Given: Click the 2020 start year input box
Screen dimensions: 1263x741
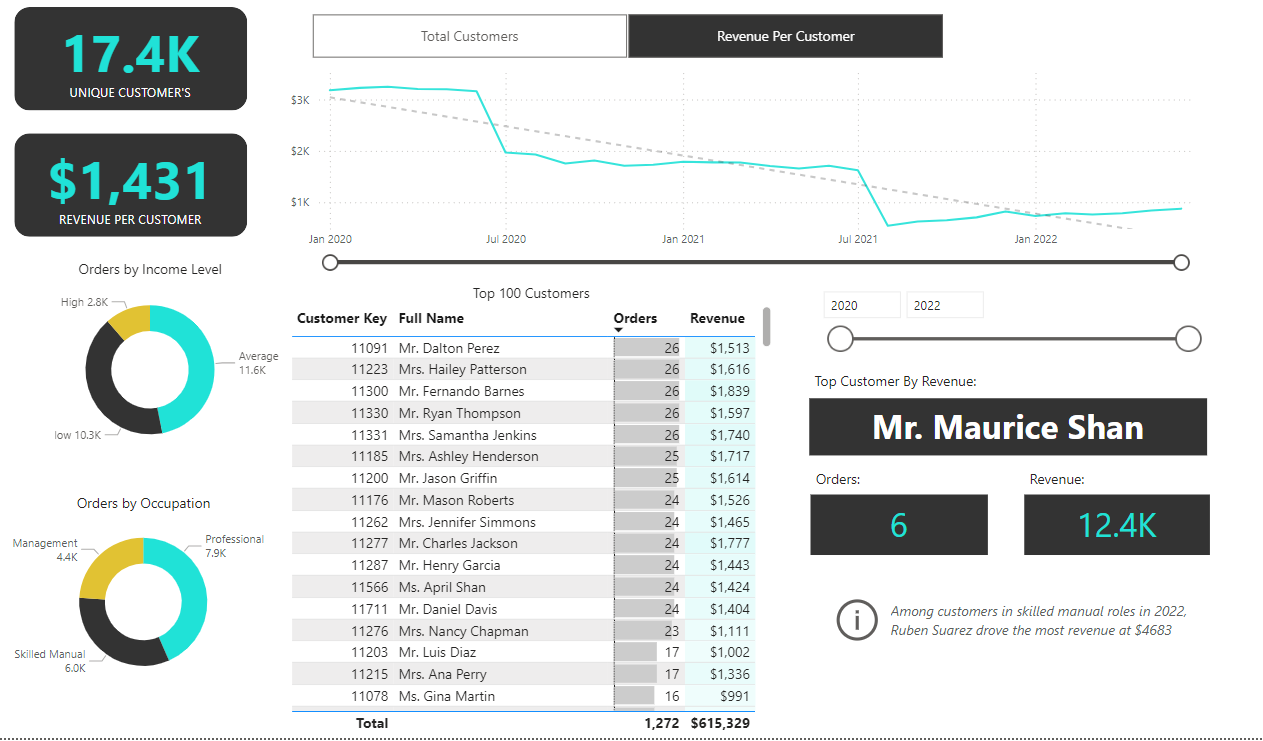Looking at the screenshot, I should coord(861,305).
